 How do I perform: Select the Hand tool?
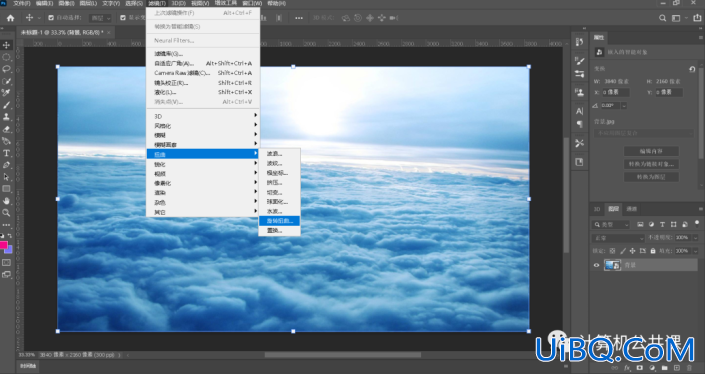click(6, 200)
